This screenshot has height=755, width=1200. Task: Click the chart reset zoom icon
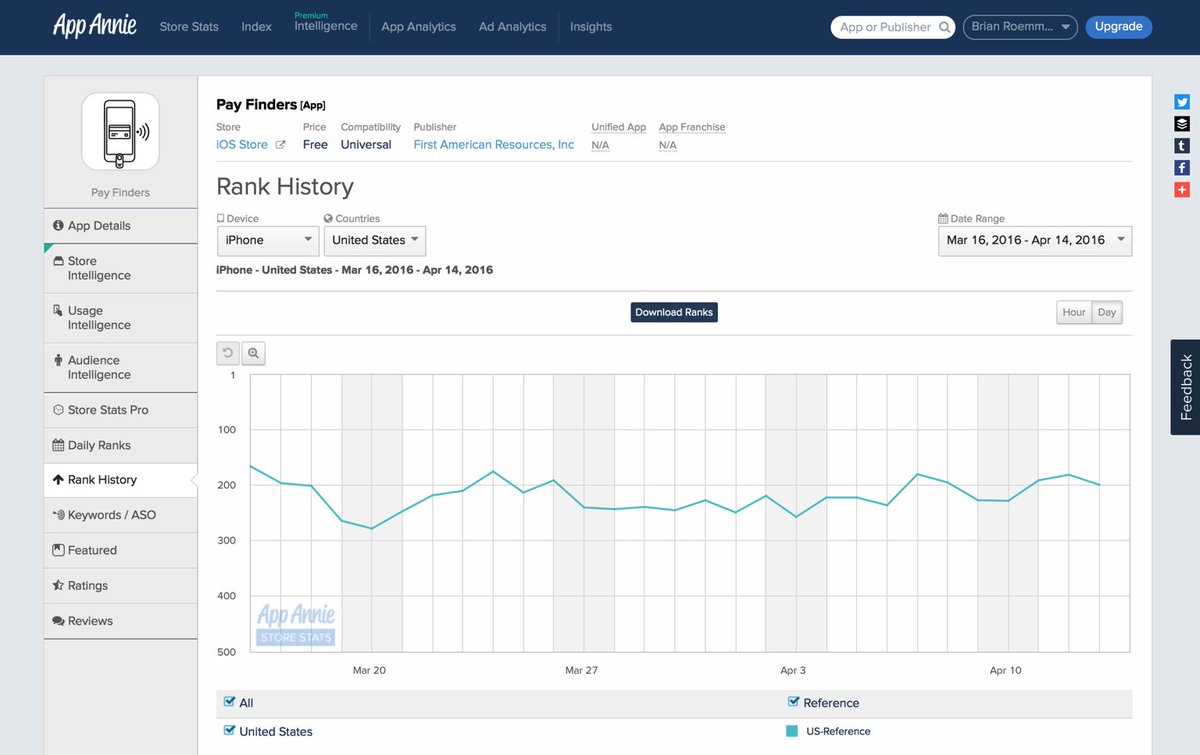click(x=228, y=353)
